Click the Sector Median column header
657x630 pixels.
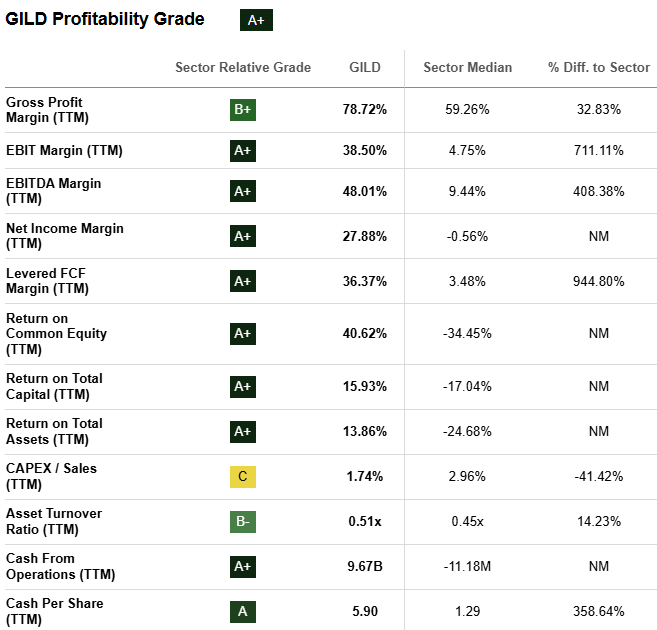pos(467,68)
